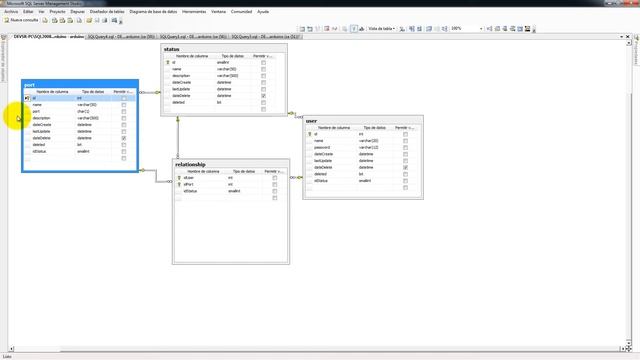Toggle allow-nulls checkbox for port table name row

click(124, 105)
